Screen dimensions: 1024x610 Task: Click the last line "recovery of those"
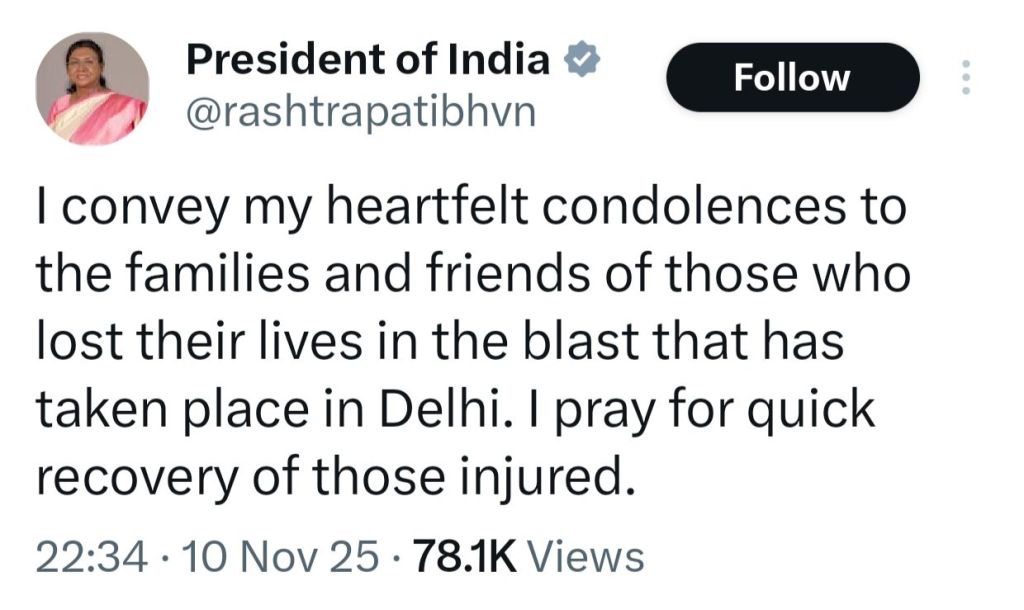point(335,477)
